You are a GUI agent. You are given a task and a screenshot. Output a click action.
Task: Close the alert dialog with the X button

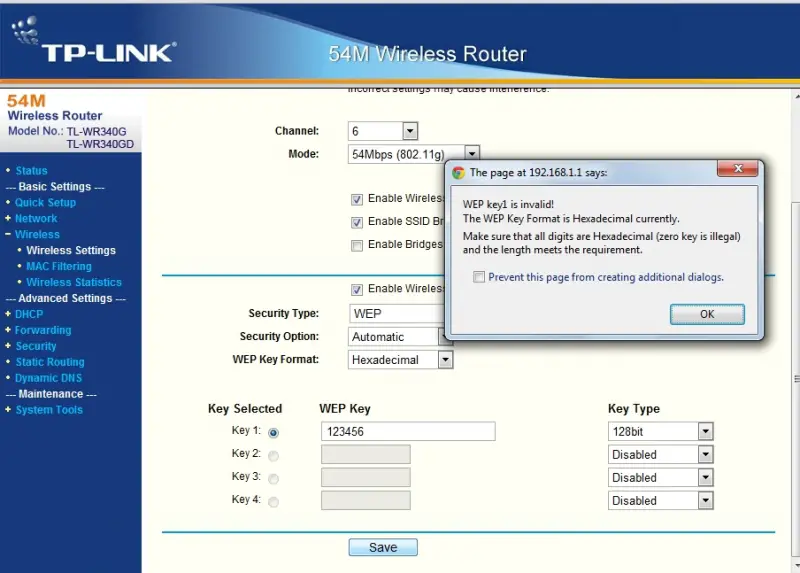pyautogui.click(x=737, y=168)
